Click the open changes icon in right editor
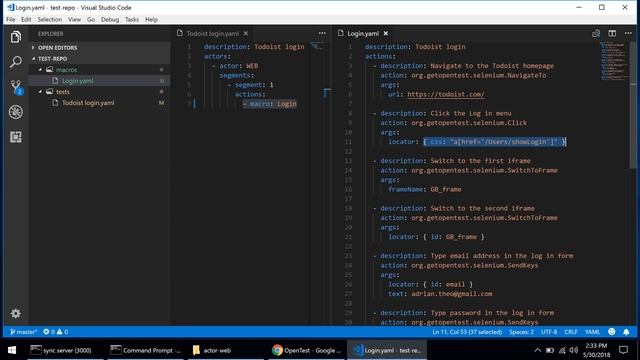The image size is (640, 360). coord(596,33)
